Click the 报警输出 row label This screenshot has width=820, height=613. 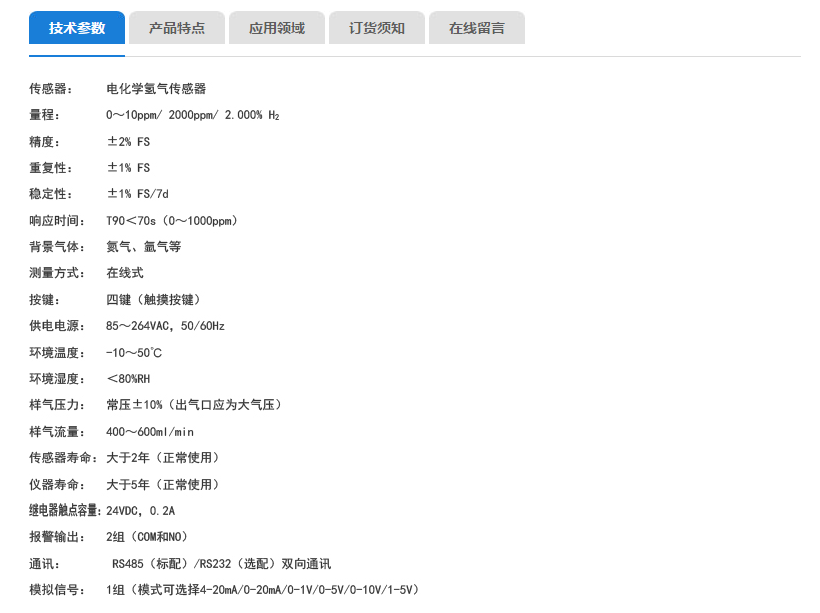point(47,536)
